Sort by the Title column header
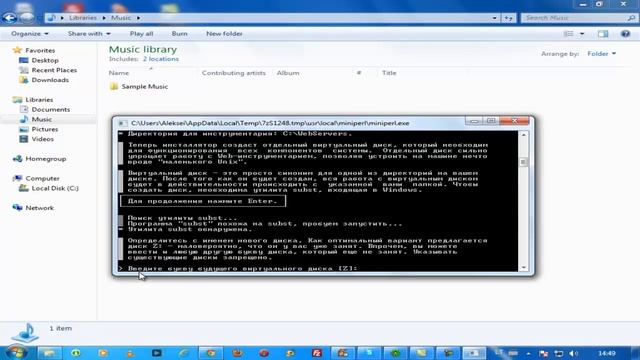 [x=389, y=73]
